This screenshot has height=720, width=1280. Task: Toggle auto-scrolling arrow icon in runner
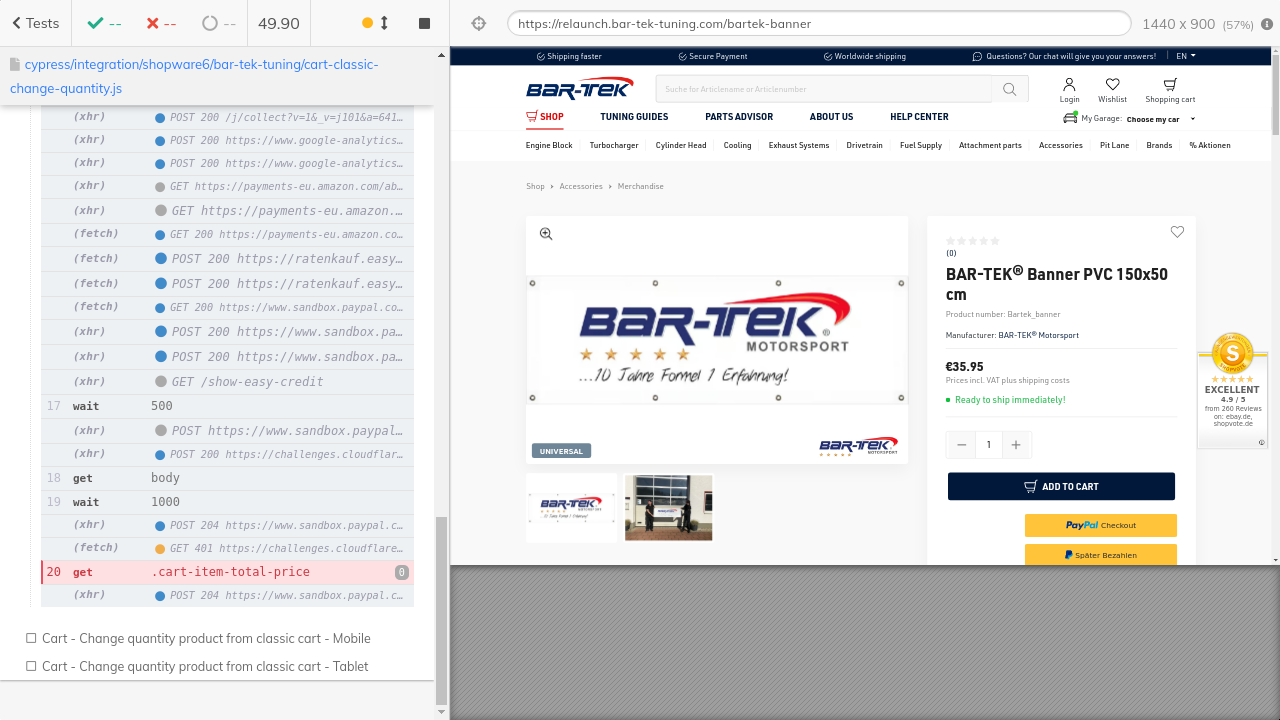click(384, 23)
